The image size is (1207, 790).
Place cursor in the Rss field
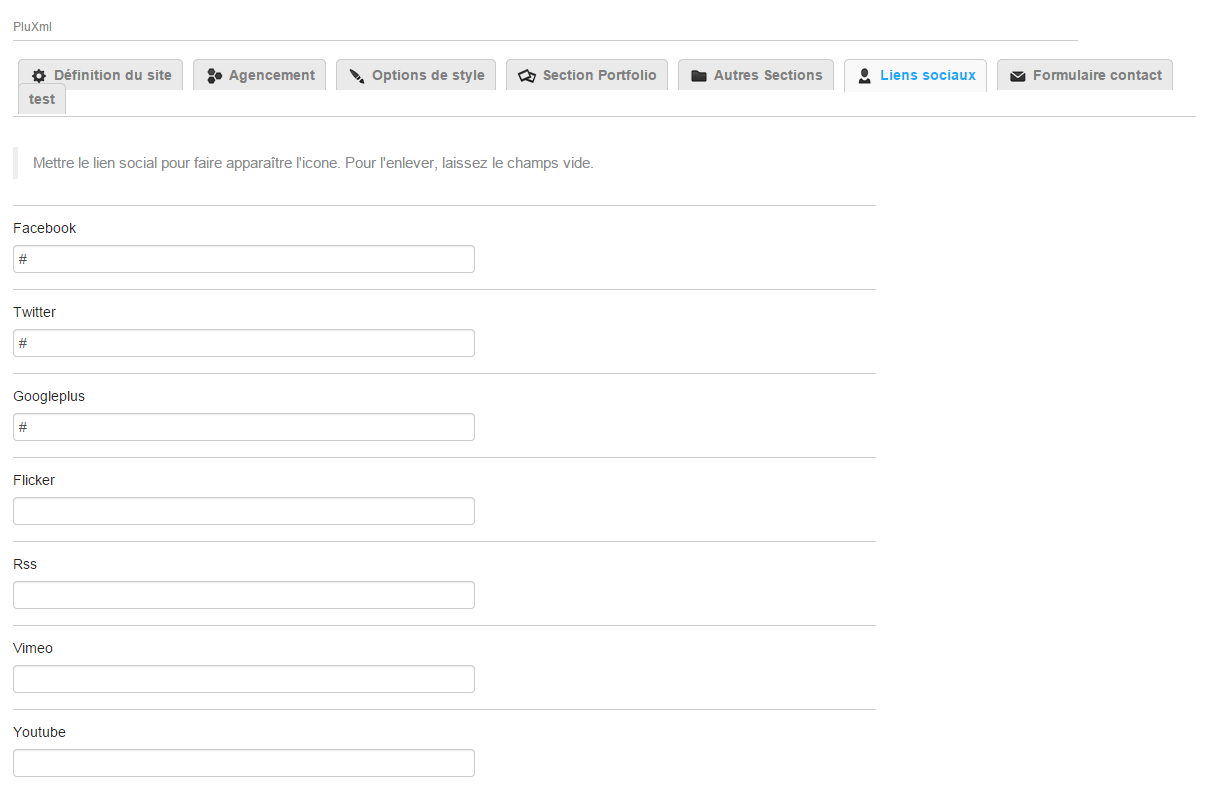(243, 595)
